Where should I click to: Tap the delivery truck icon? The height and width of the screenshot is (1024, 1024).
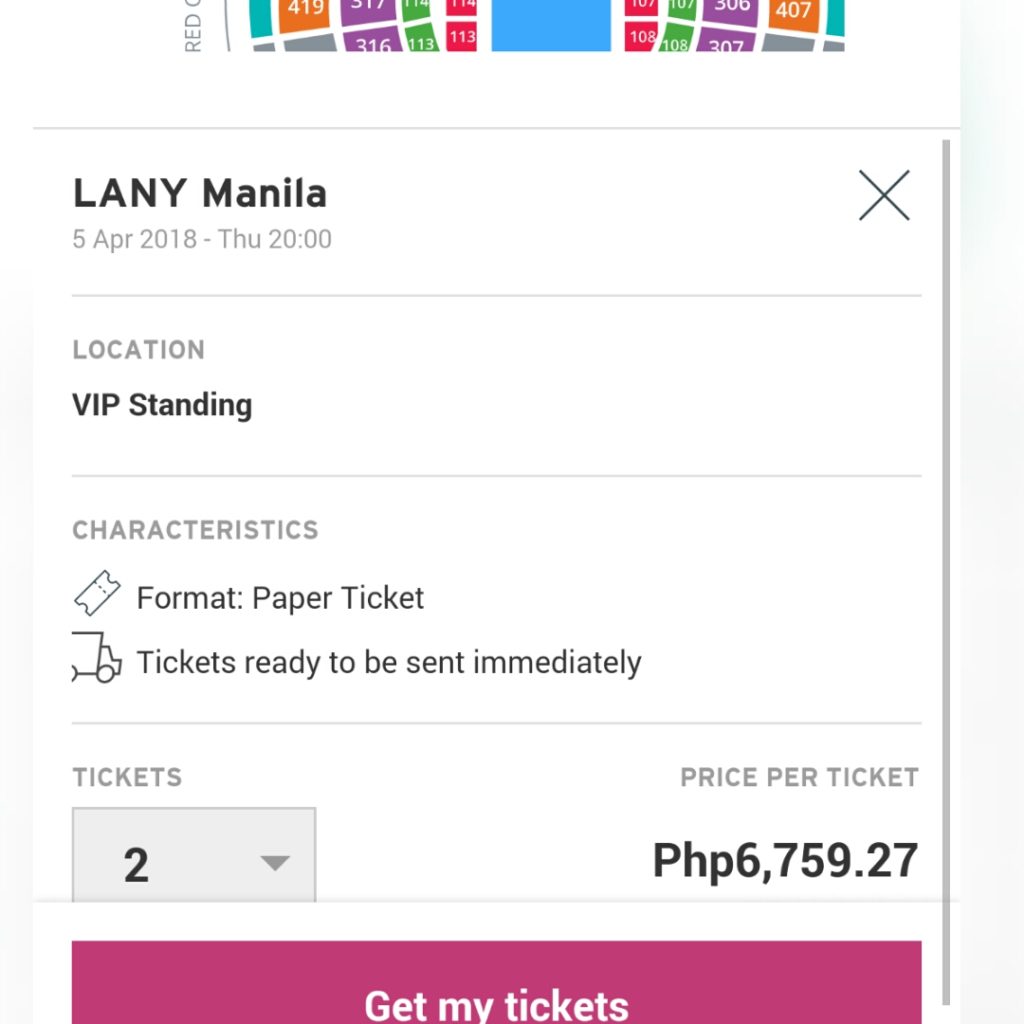point(97,658)
